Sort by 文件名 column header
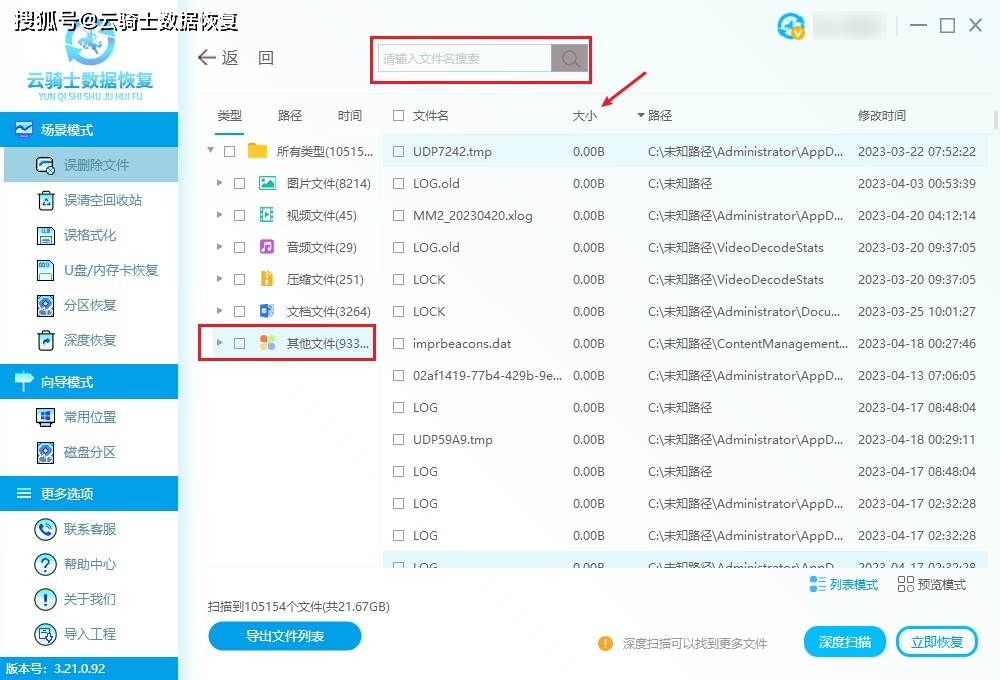This screenshot has height=680, width=1000. click(x=430, y=115)
